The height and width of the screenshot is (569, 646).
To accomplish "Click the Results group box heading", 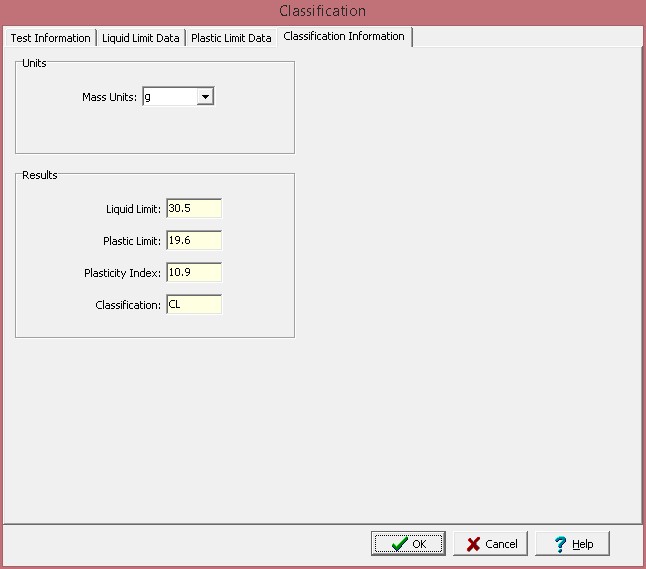I will (x=40, y=175).
